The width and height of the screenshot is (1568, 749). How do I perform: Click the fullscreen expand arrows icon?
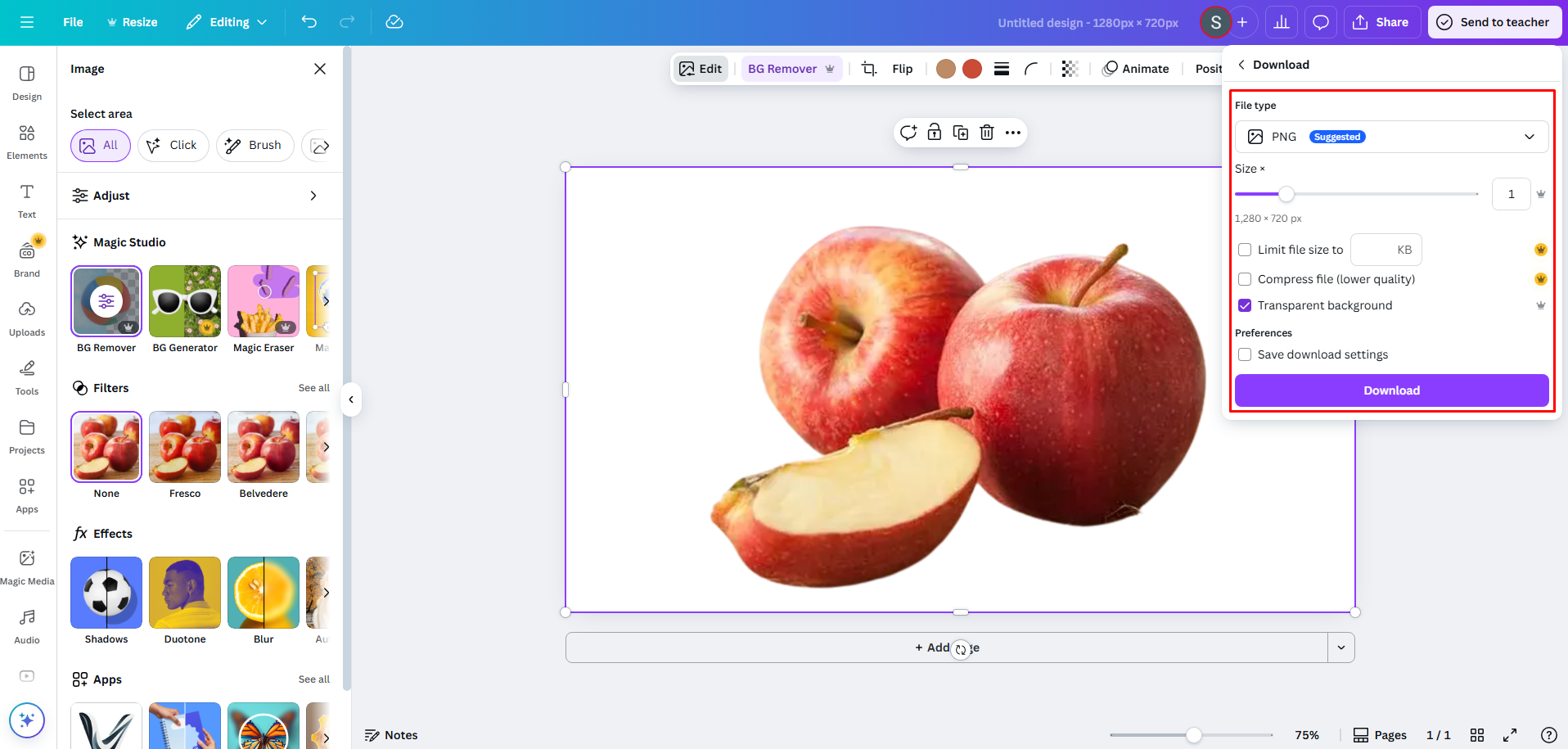pos(1510,735)
